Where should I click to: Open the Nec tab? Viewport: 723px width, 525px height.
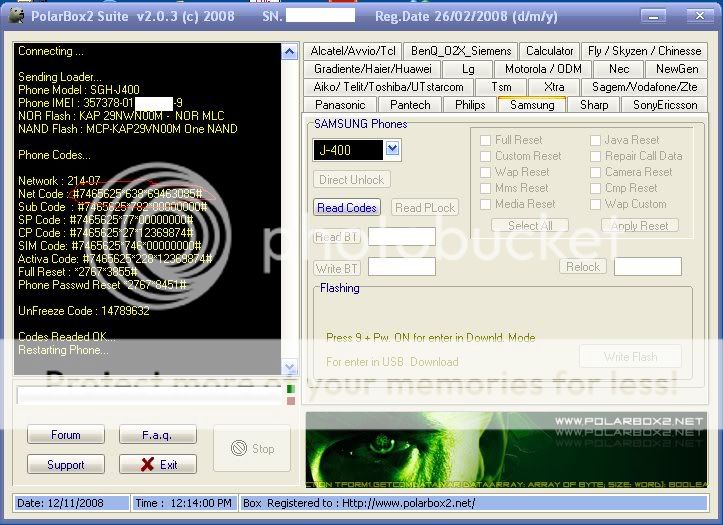[x=618, y=69]
